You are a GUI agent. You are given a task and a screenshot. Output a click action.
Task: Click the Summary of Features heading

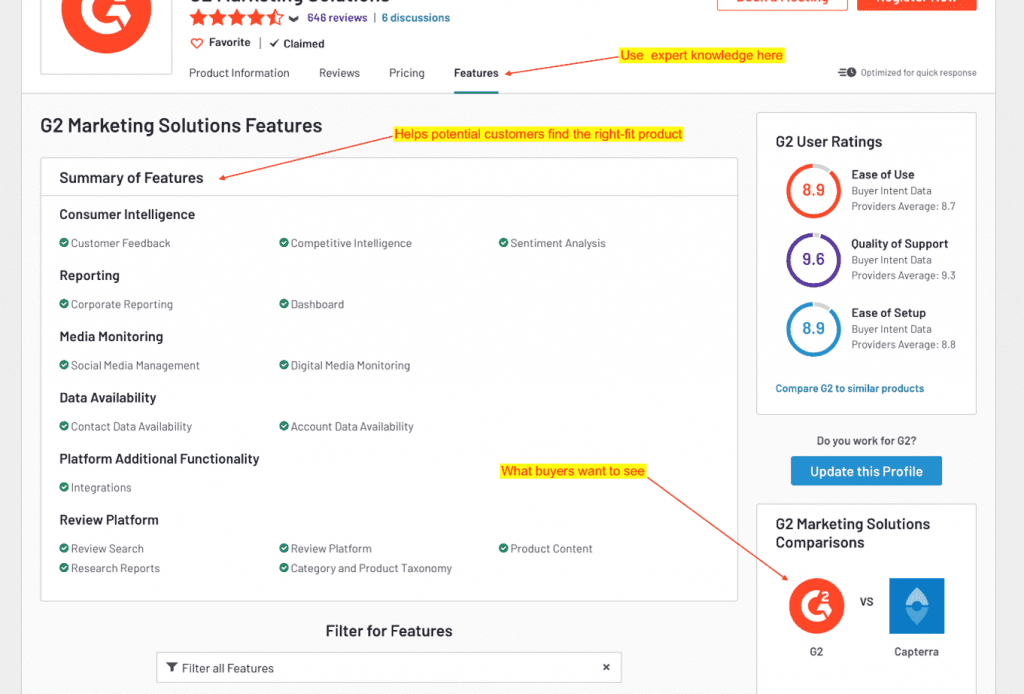[x=131, y=178]
